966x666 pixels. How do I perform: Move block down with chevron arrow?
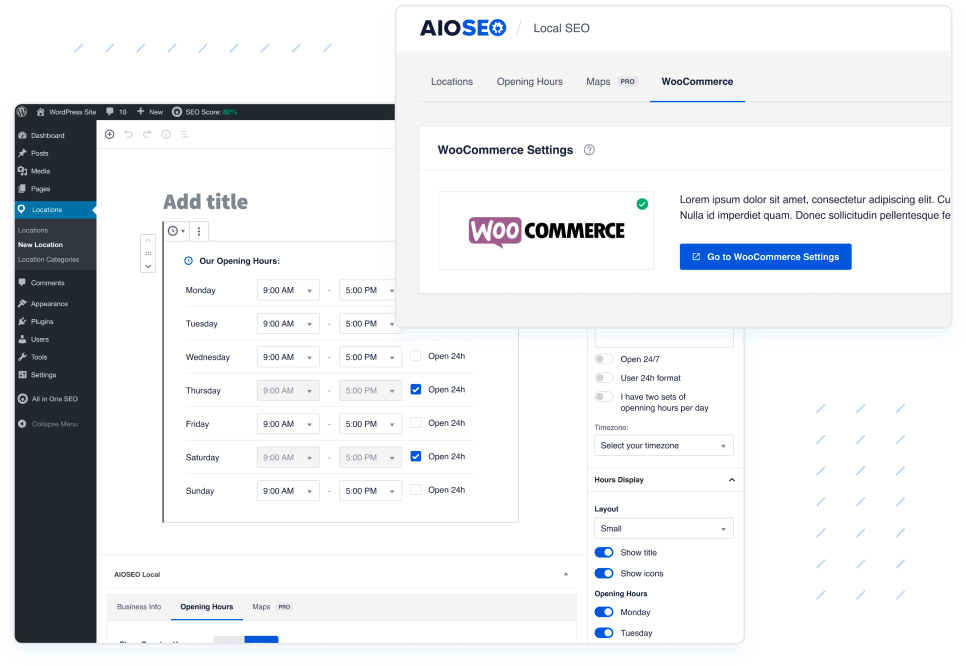pyautogui.click(x=148, y=266)
